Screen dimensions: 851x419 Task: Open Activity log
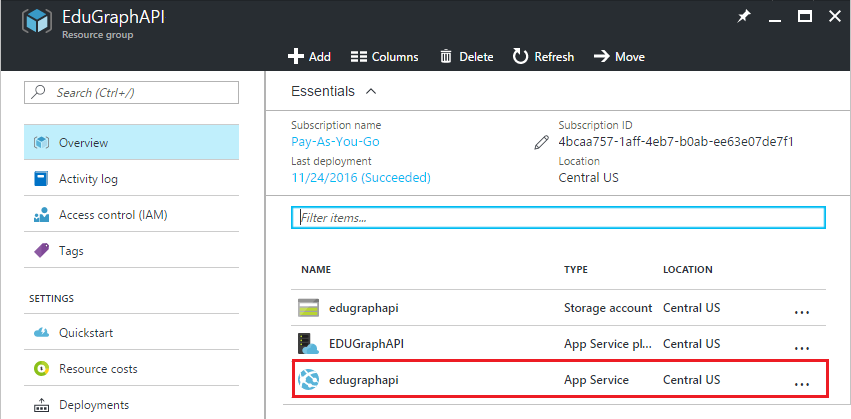coord(131,179)
